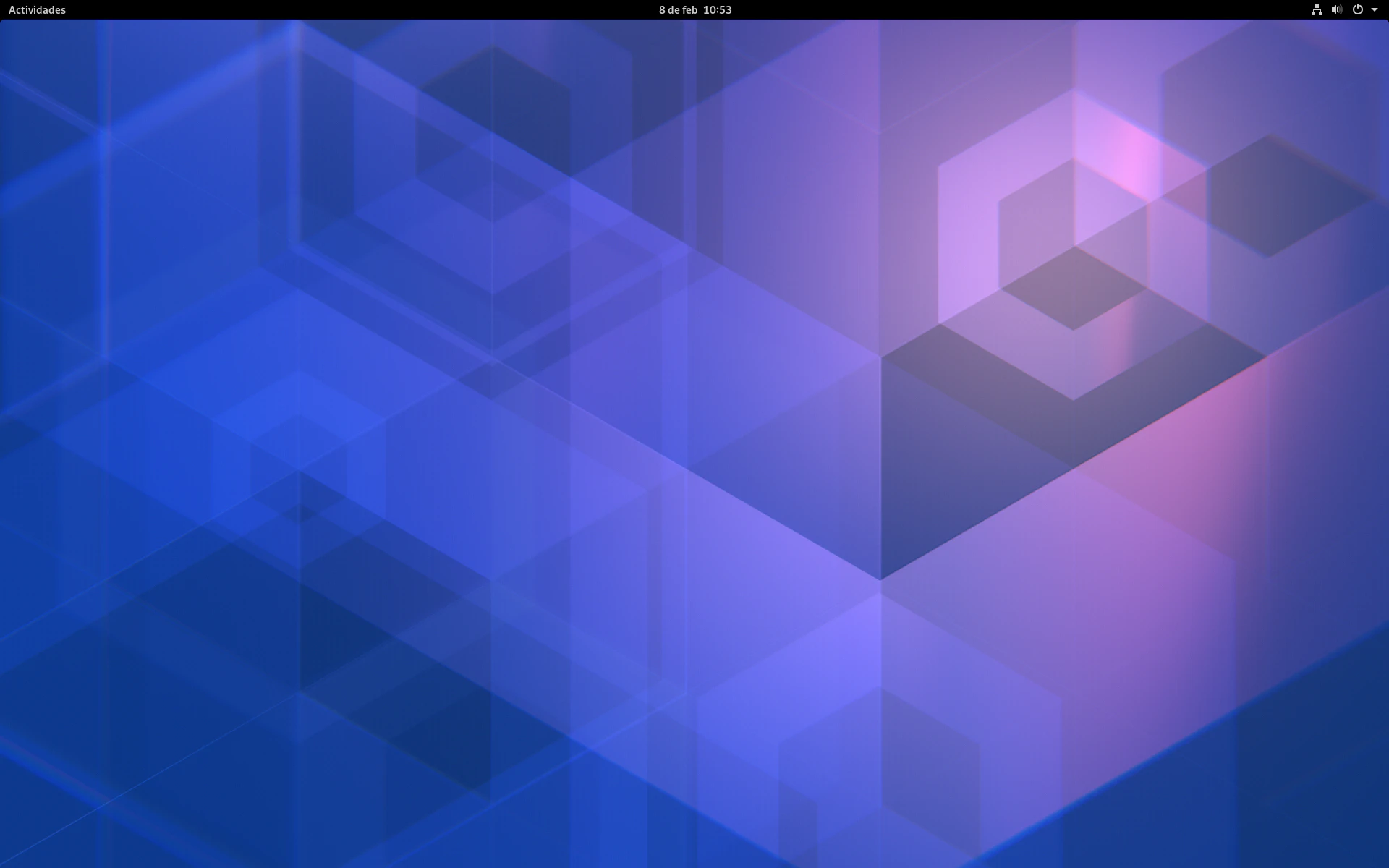This screenshot has height=868, width=1389.
Task: Show notifications via the top clock
Action: 694,9
